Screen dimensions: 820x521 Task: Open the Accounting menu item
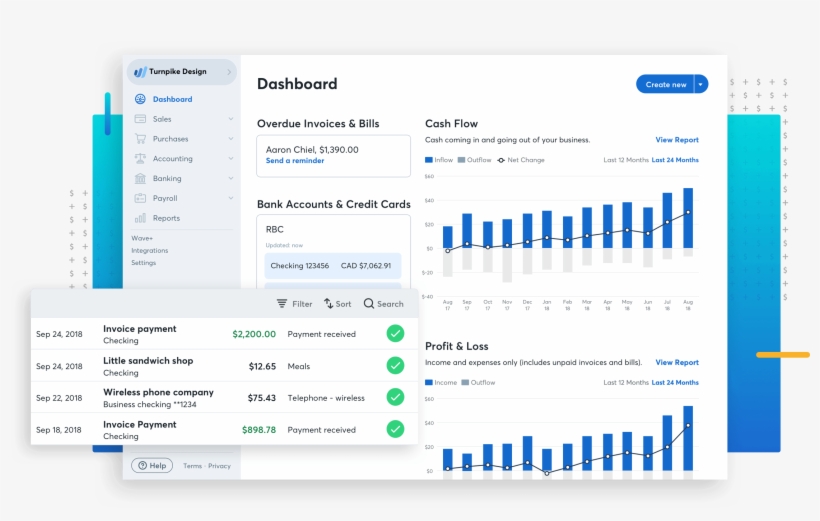coord(173,158)
